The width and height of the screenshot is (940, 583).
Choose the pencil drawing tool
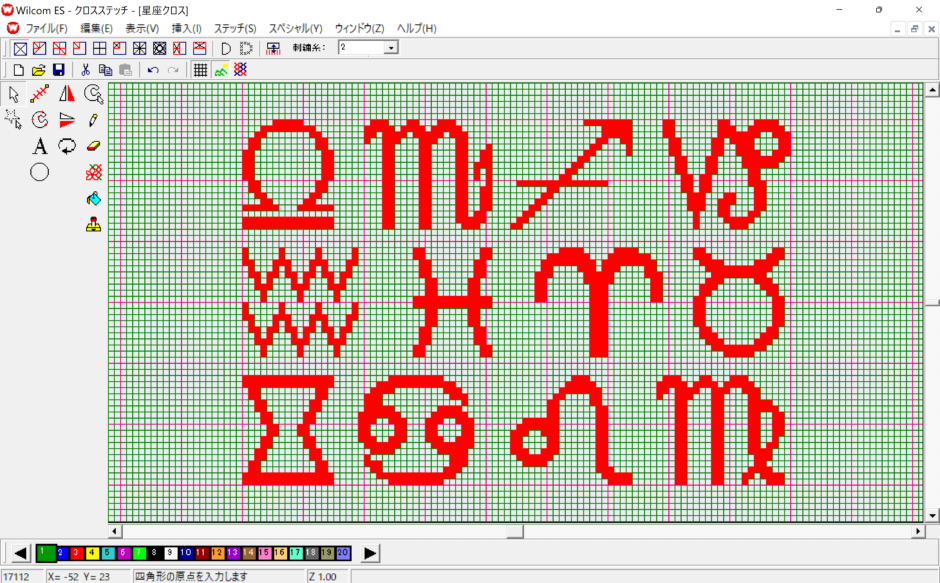(93, 120)
